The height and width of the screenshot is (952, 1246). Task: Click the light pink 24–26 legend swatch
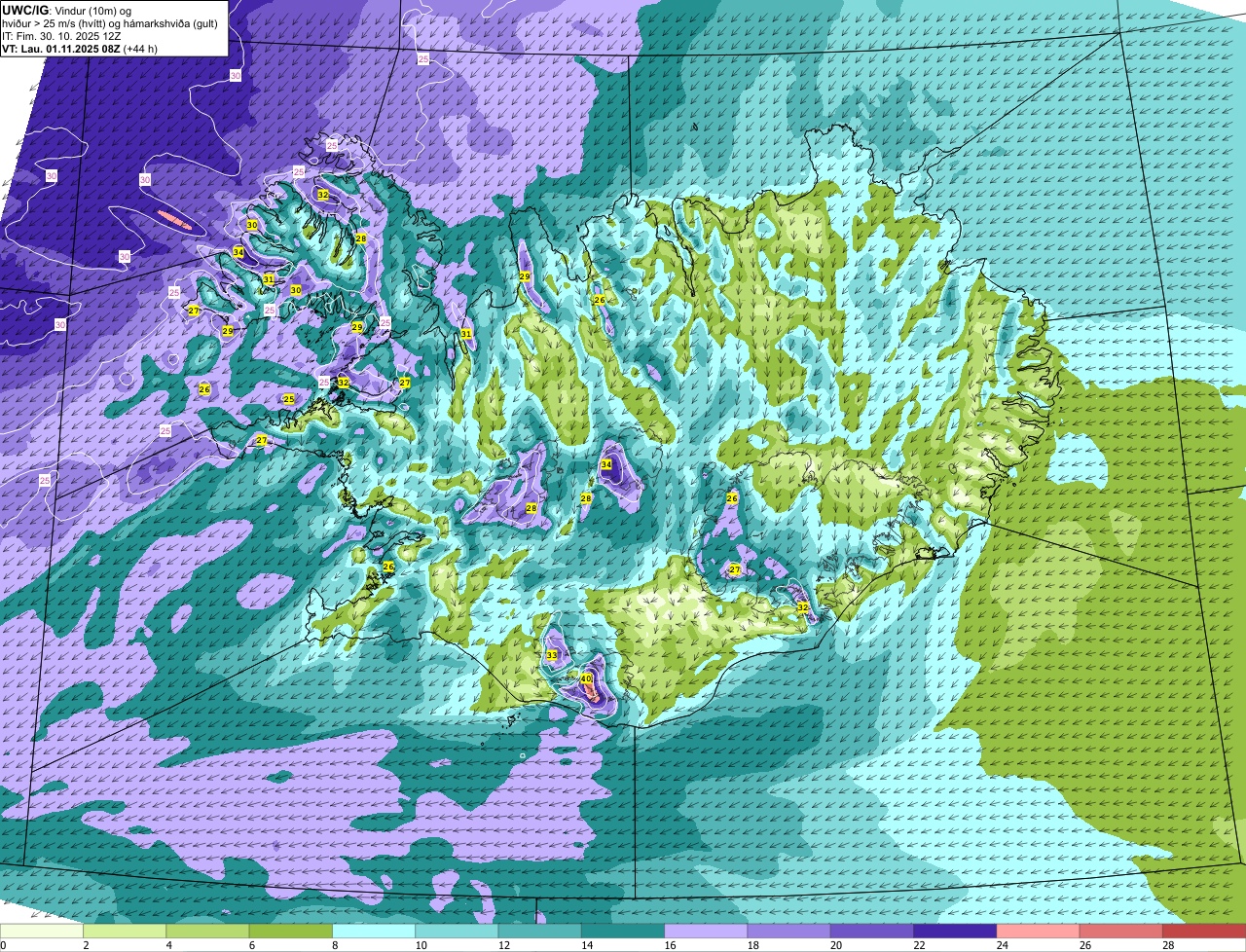click(x=1039, y=932)
